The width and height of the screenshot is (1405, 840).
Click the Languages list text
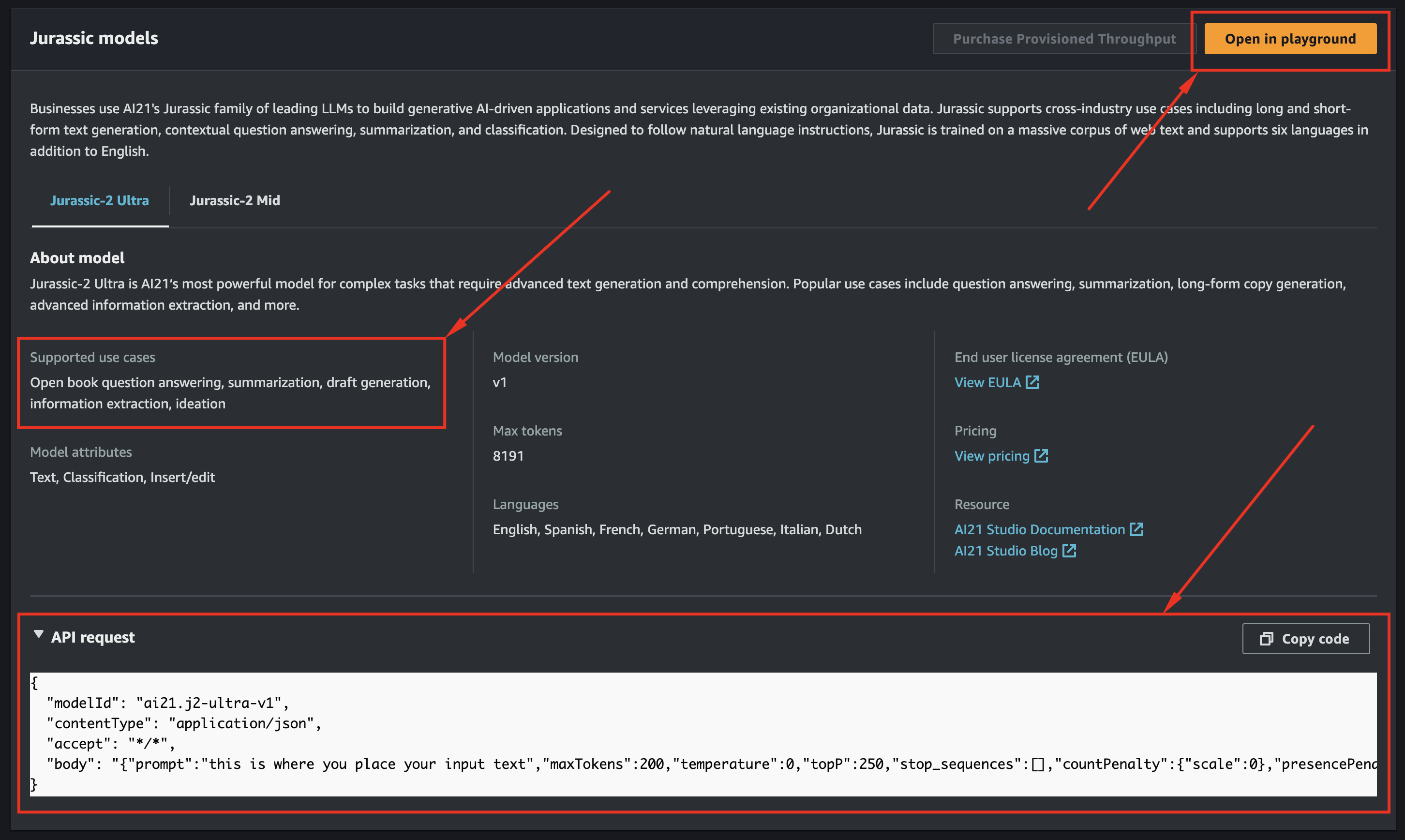(677, 530)
